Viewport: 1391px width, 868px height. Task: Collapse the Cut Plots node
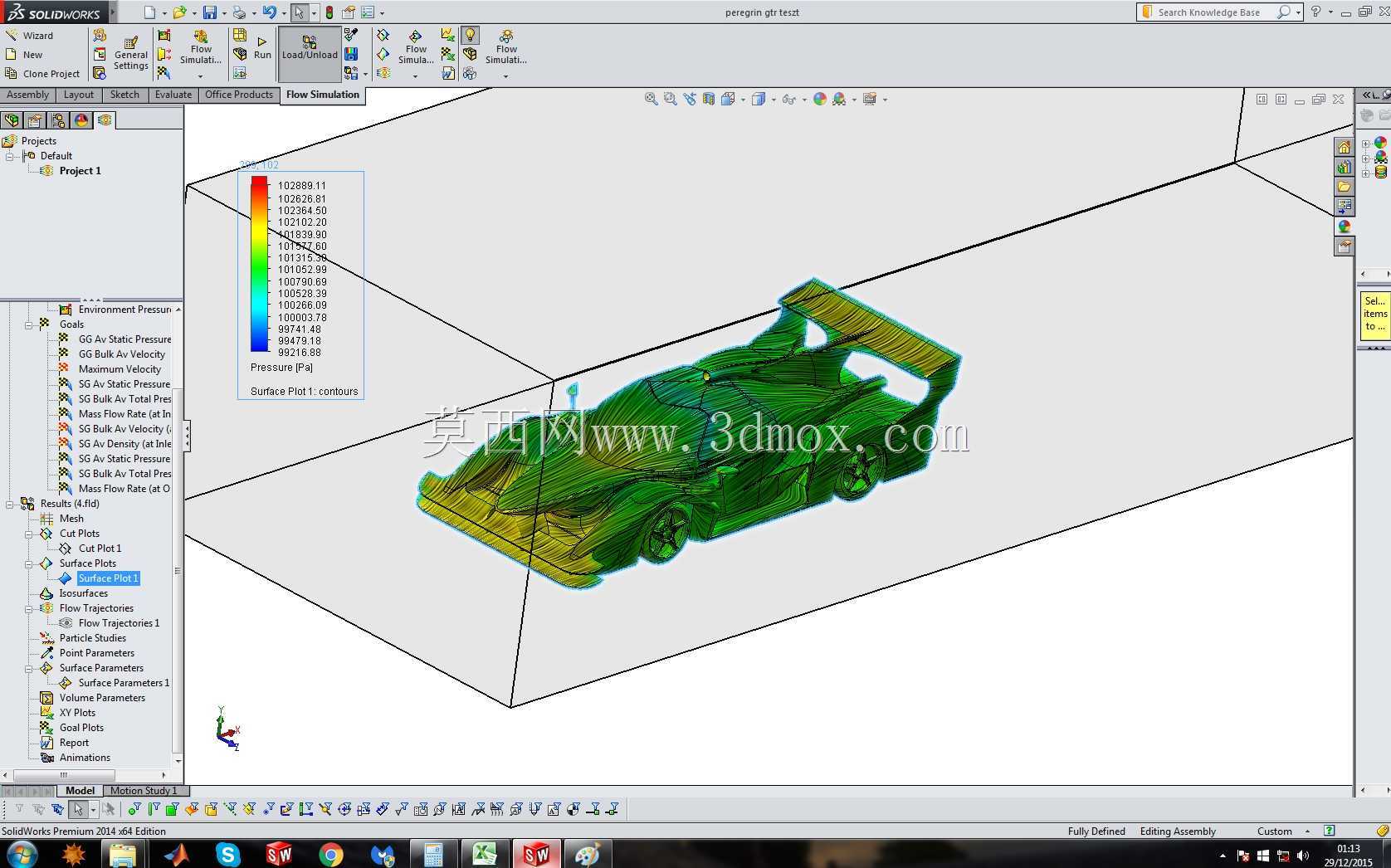coord(29,534)
